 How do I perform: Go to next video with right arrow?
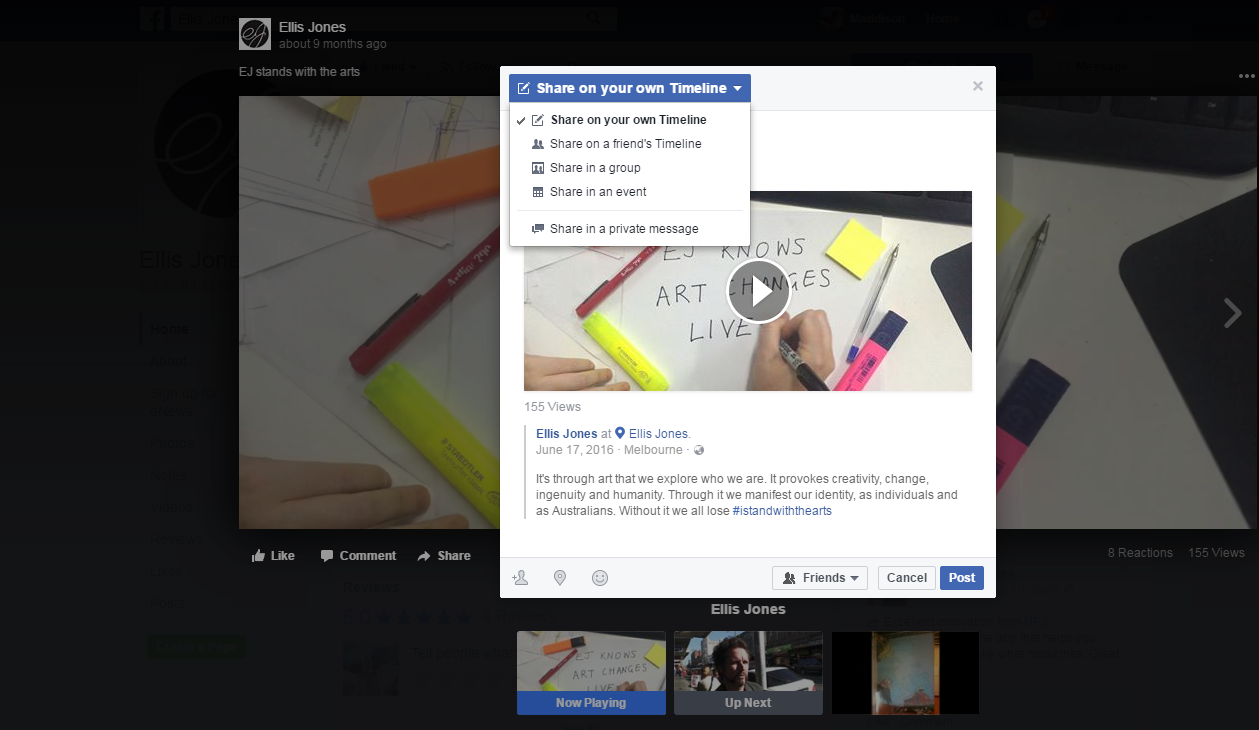(1233, 313)
